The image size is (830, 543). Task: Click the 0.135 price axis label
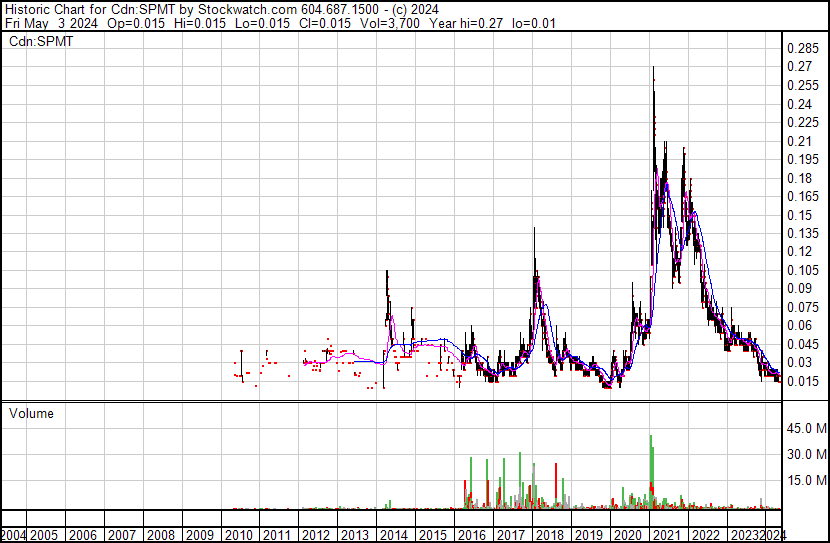(803, 233)
